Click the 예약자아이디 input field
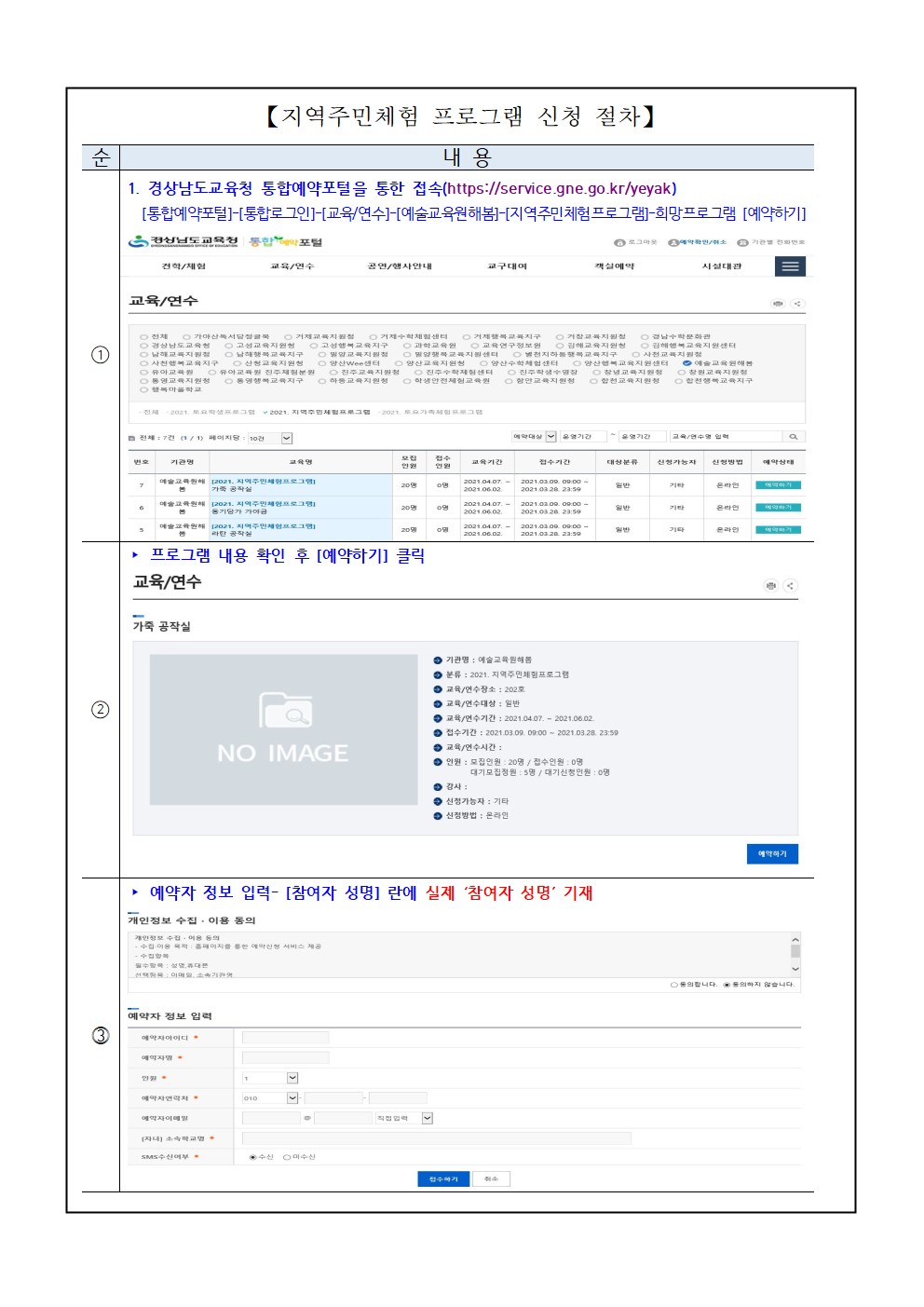 pos(285,1037)
